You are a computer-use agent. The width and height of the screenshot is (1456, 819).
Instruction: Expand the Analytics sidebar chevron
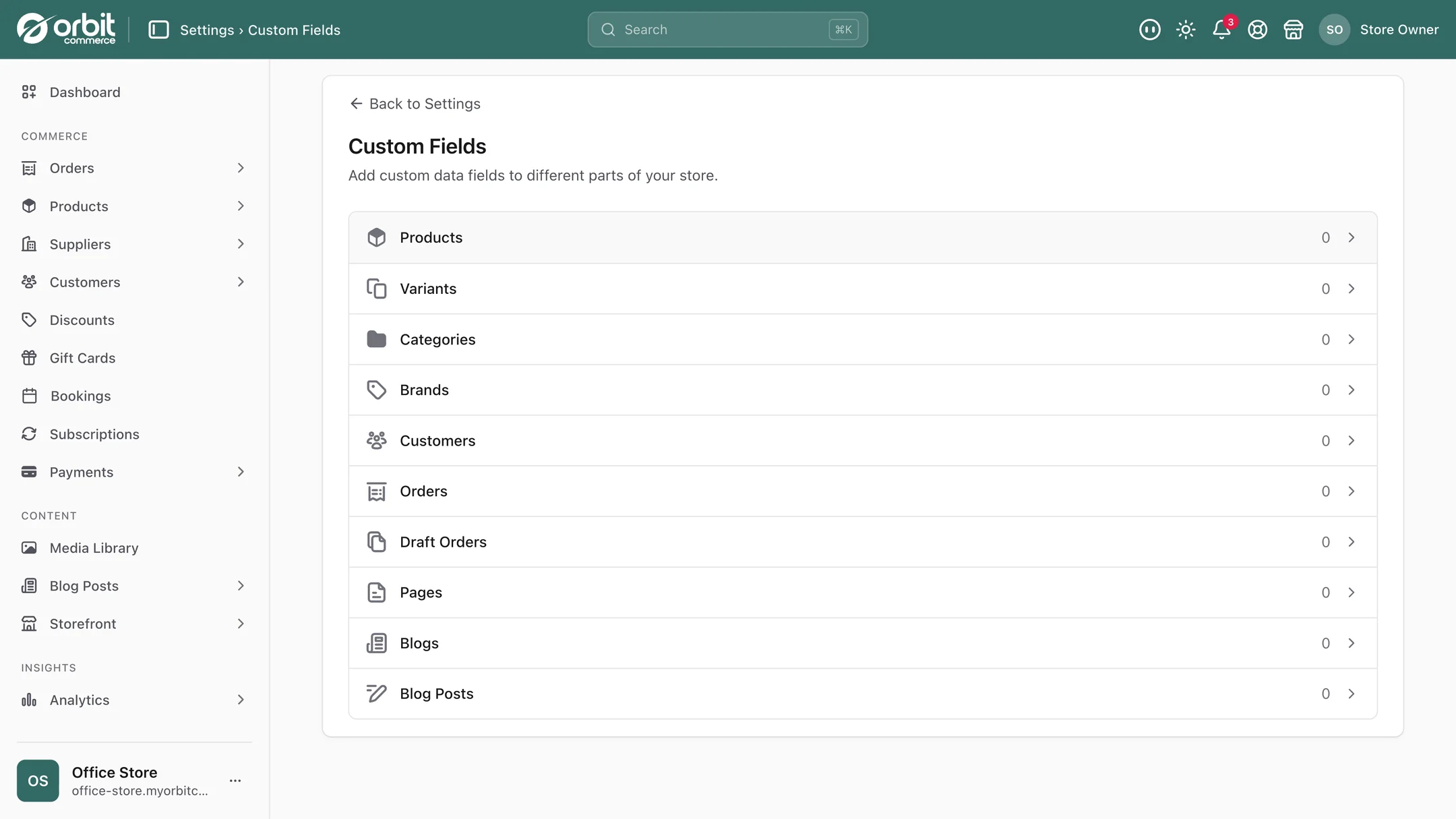pos(241,700)
